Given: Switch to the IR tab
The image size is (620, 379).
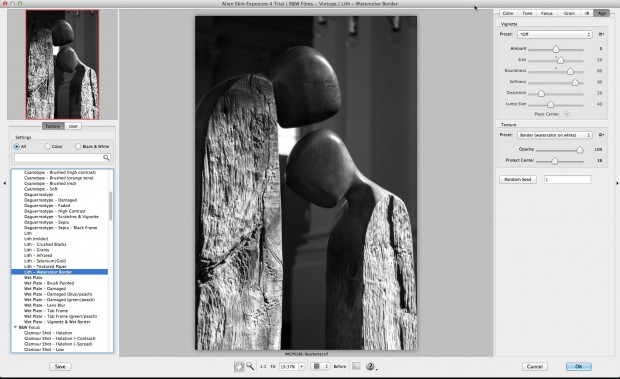Looking at the screenshot, I should coord(587,13).
